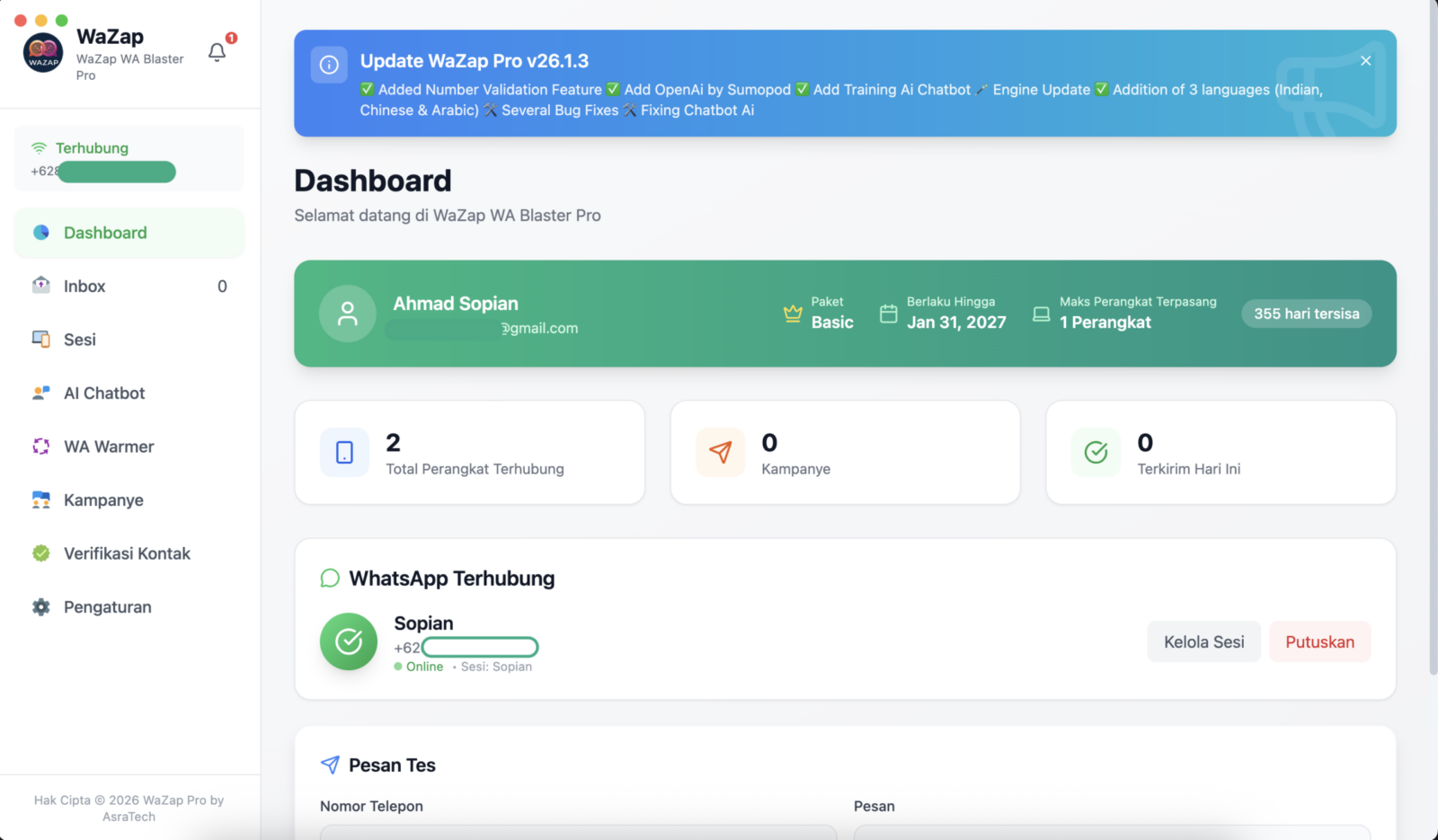1438x840 pixels.
Task: Click the Kampanye paper plane stat icon
Action: click(x=720, y=452)
